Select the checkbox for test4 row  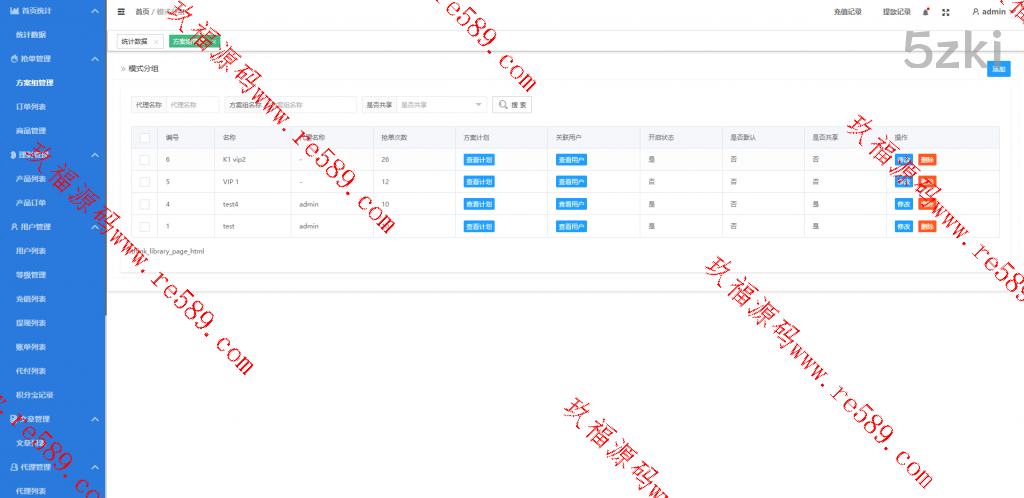click(144, 204)
